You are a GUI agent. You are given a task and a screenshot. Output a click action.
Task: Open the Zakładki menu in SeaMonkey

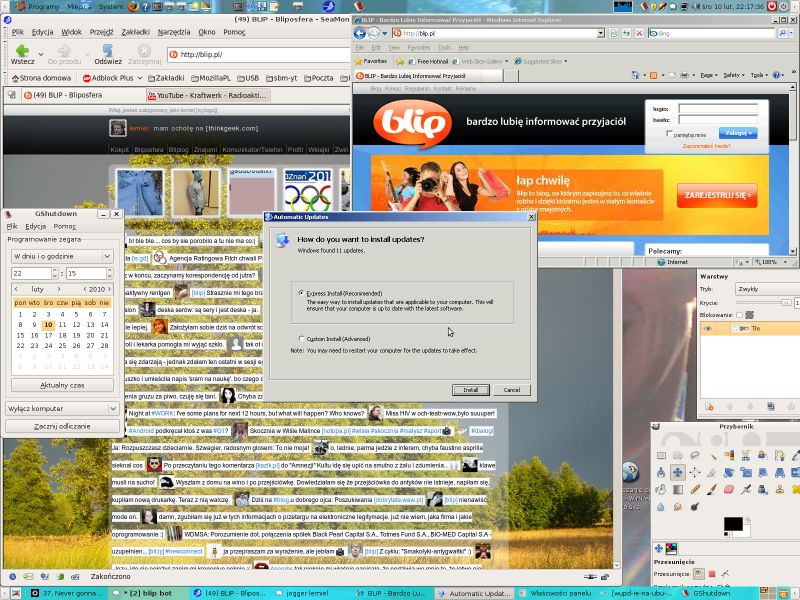coord(135,32)
